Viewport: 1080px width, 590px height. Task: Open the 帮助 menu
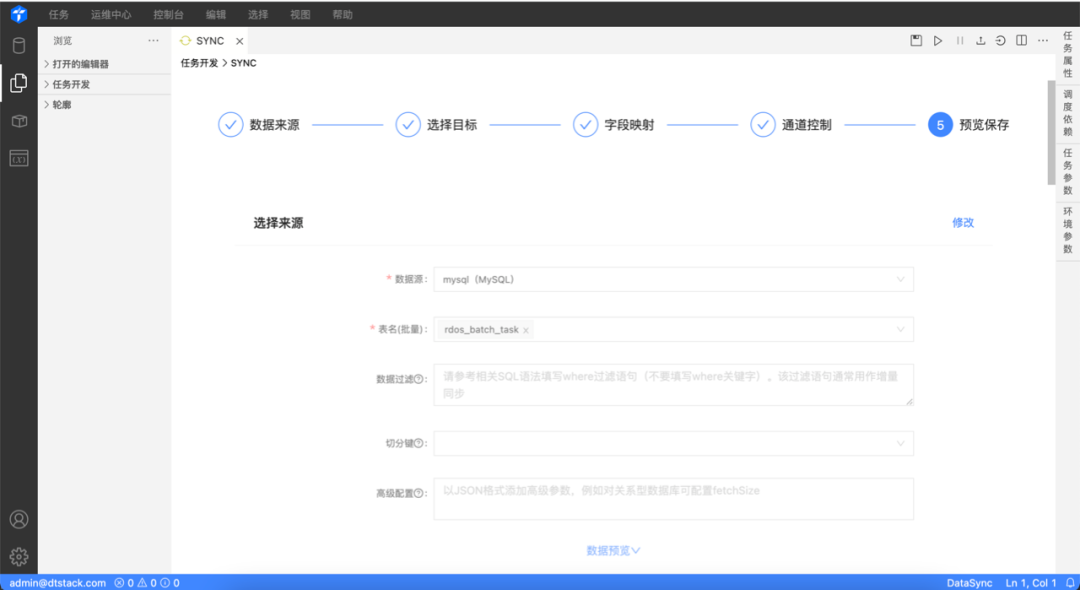(x=342, y=14)
